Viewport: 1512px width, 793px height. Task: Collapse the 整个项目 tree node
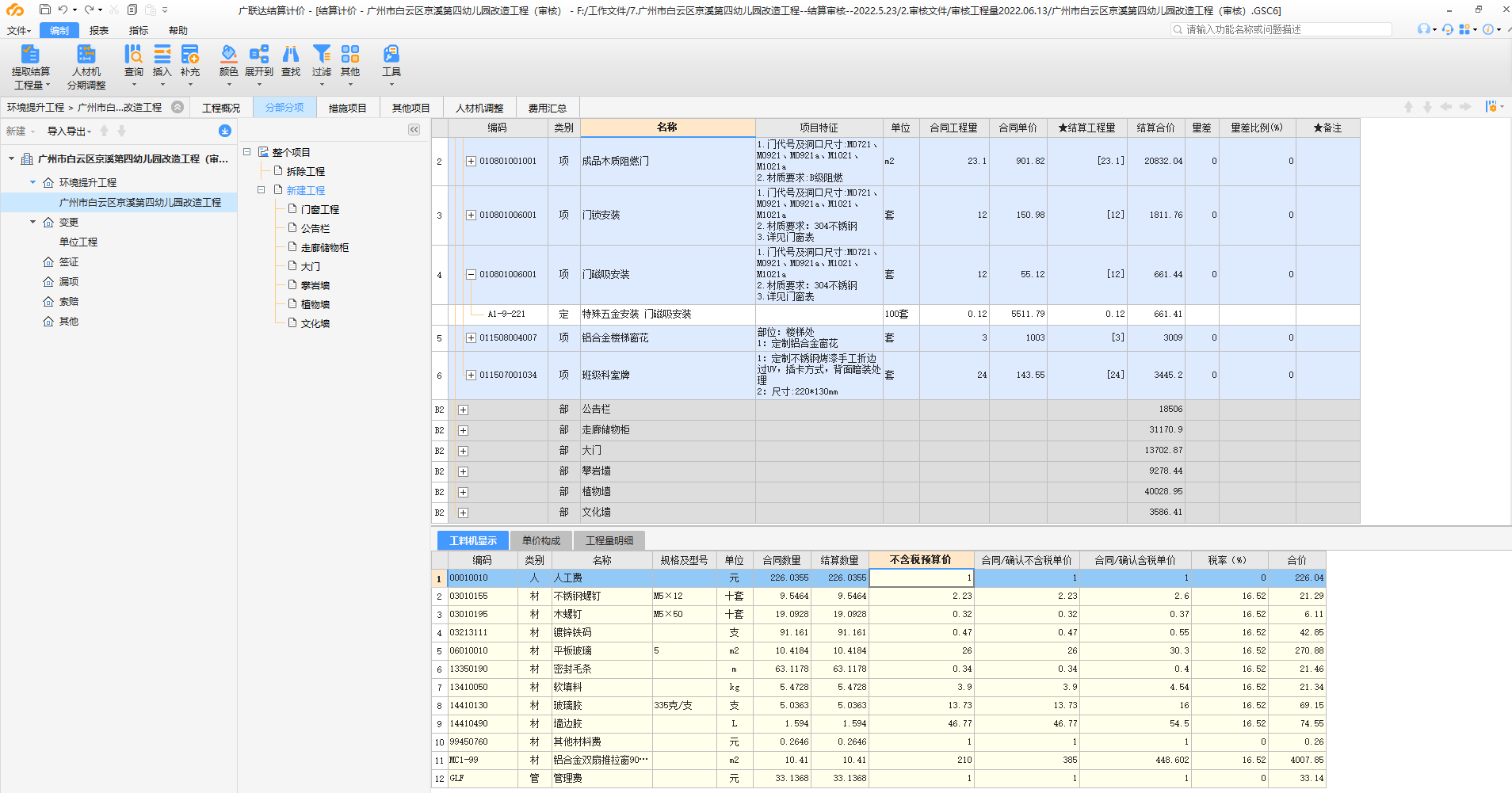tap(246, 151)
